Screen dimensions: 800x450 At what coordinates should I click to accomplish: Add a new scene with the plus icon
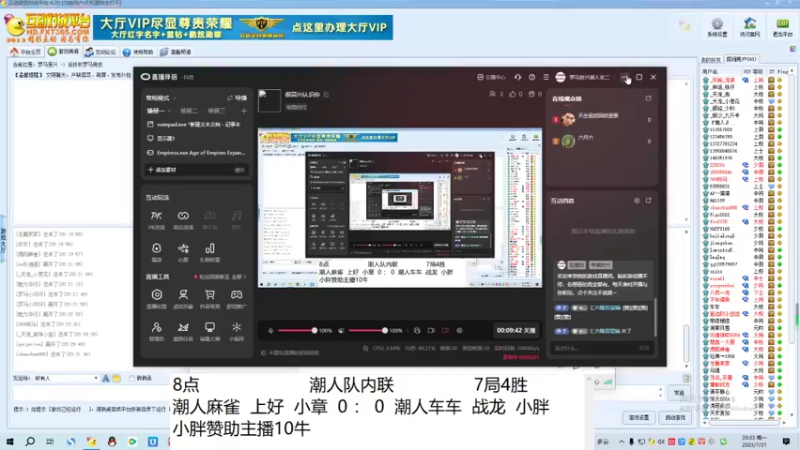point(244,111)
